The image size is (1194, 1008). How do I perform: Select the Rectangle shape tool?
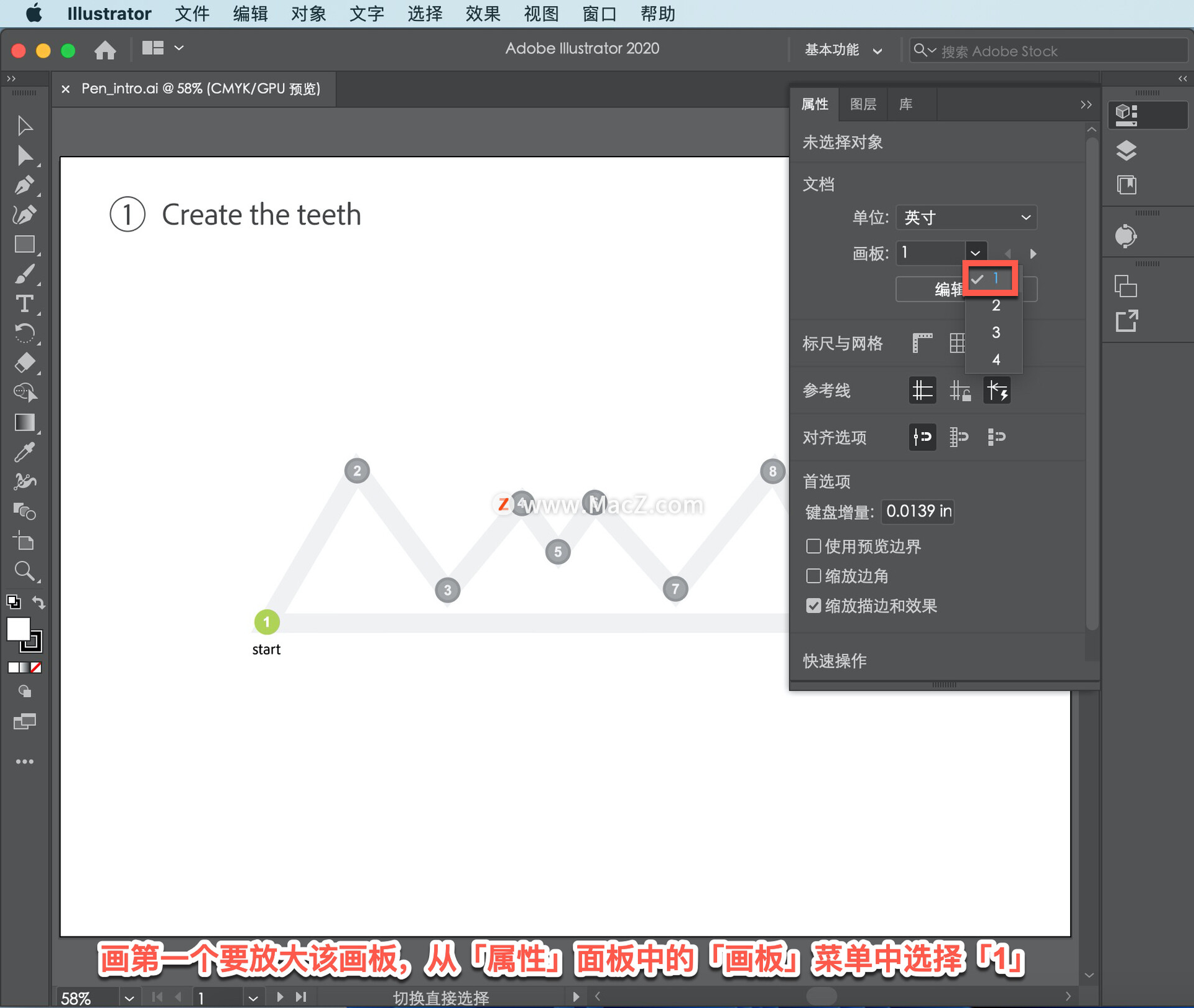24,244
